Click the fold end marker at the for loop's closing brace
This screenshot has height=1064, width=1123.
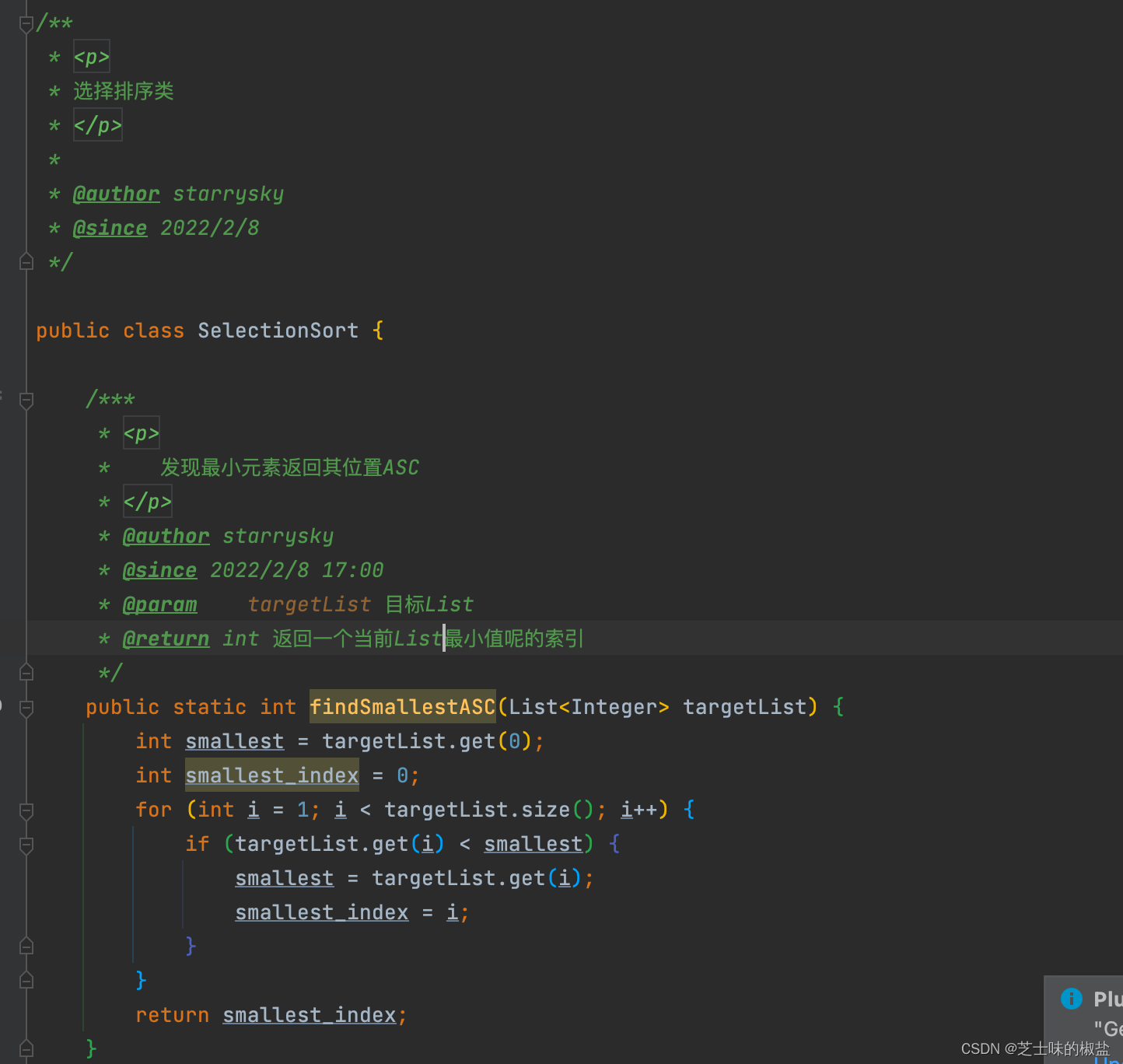click(26, 980)
